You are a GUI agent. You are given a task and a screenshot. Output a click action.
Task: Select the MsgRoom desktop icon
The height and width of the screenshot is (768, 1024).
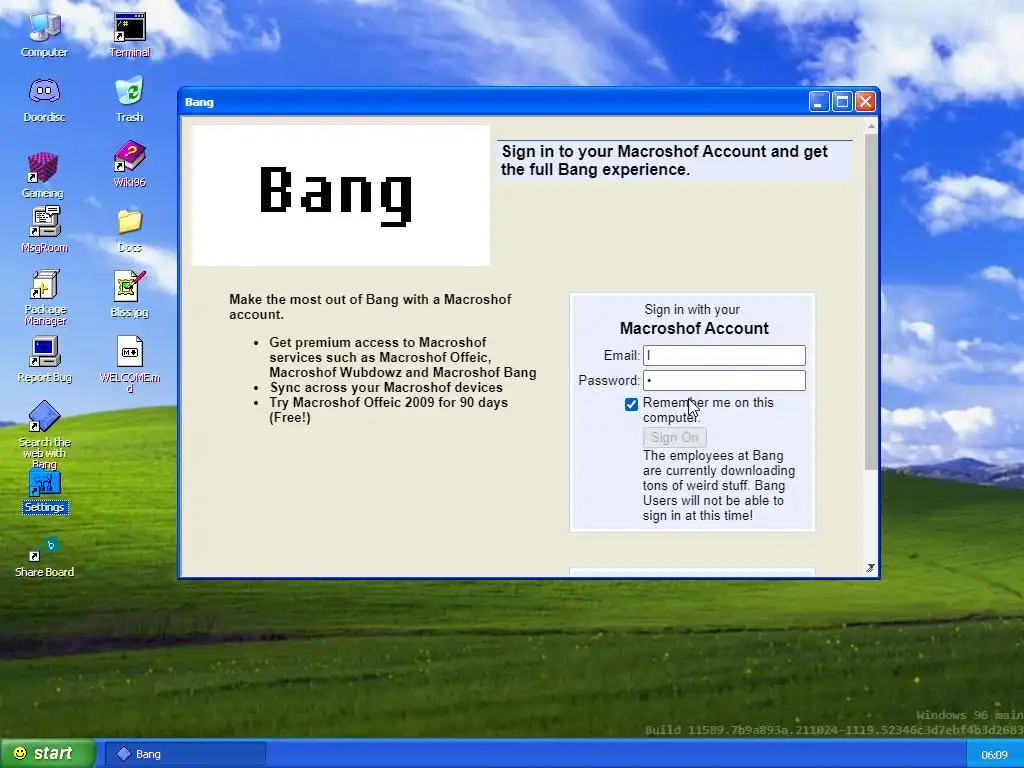44,229
